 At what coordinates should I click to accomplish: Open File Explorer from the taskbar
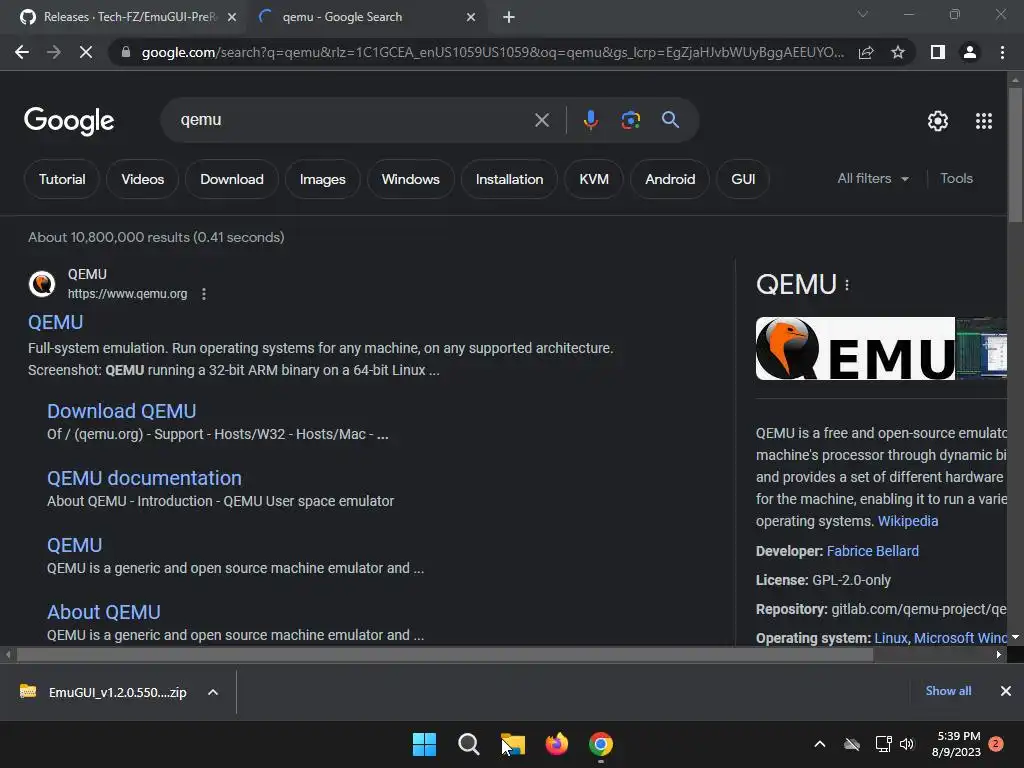click(x=513, y=744)
